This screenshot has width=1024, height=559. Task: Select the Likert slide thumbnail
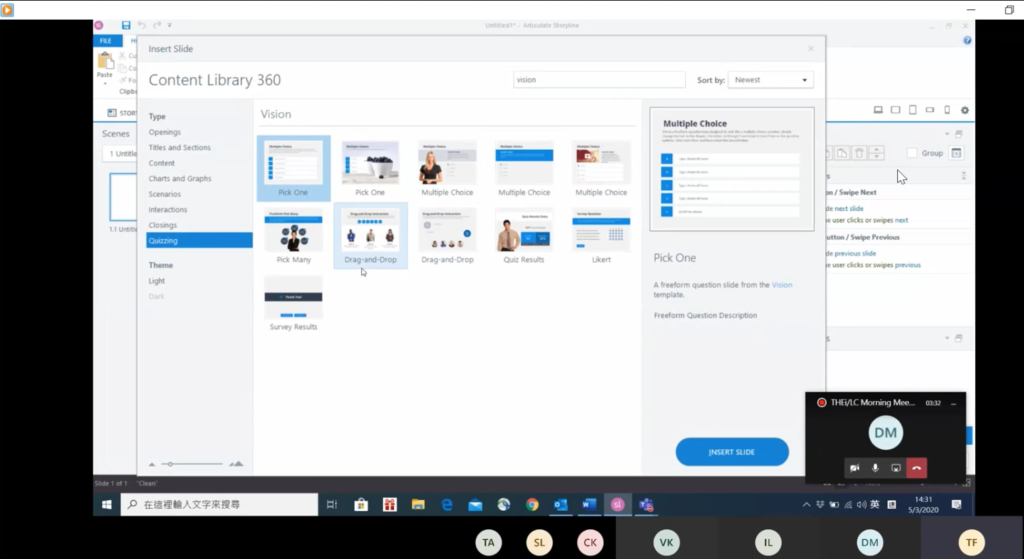pyautogui.click(x=601, y=231)
